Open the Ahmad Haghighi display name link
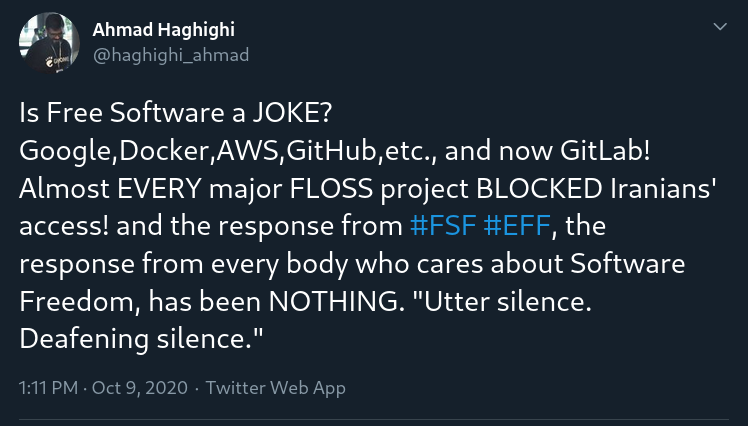Image resolution: width=748 pixels, height=426 pixels. [x=164, y=30]
